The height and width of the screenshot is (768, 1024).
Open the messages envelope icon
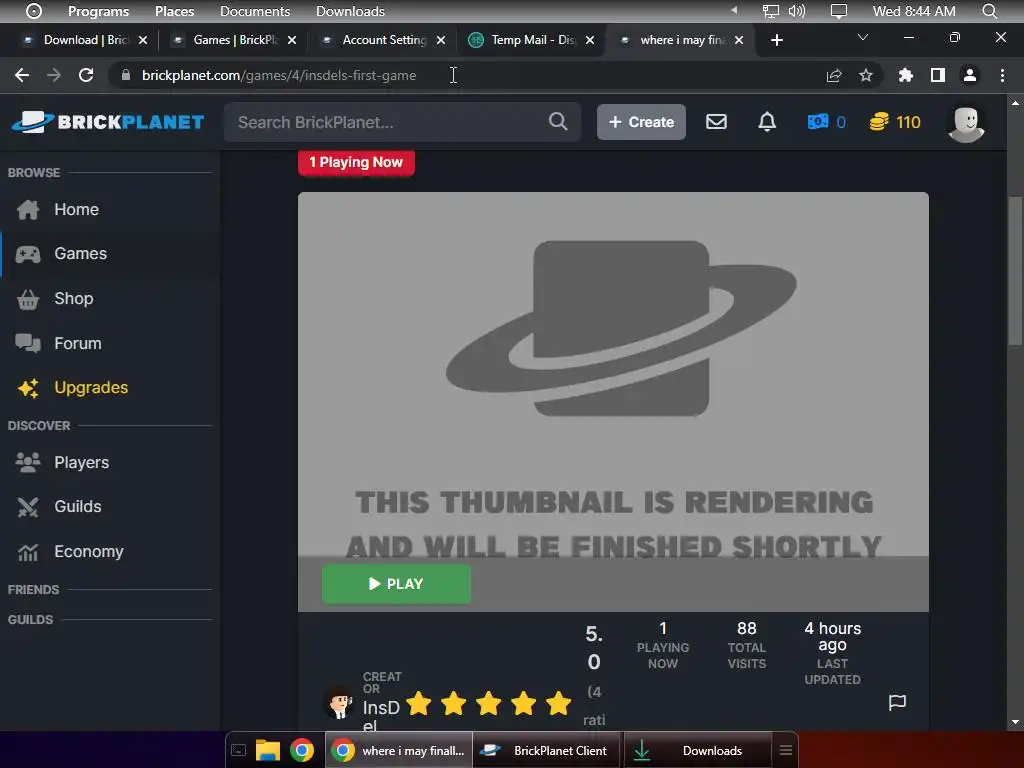click(x=716, y=121)
